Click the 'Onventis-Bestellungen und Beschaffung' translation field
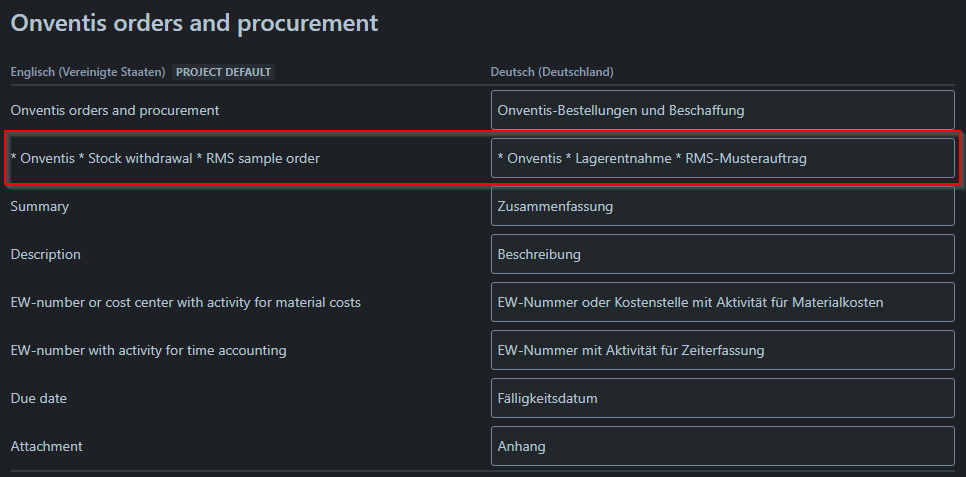This screenshot has height=477, width=966. (722, 110)
